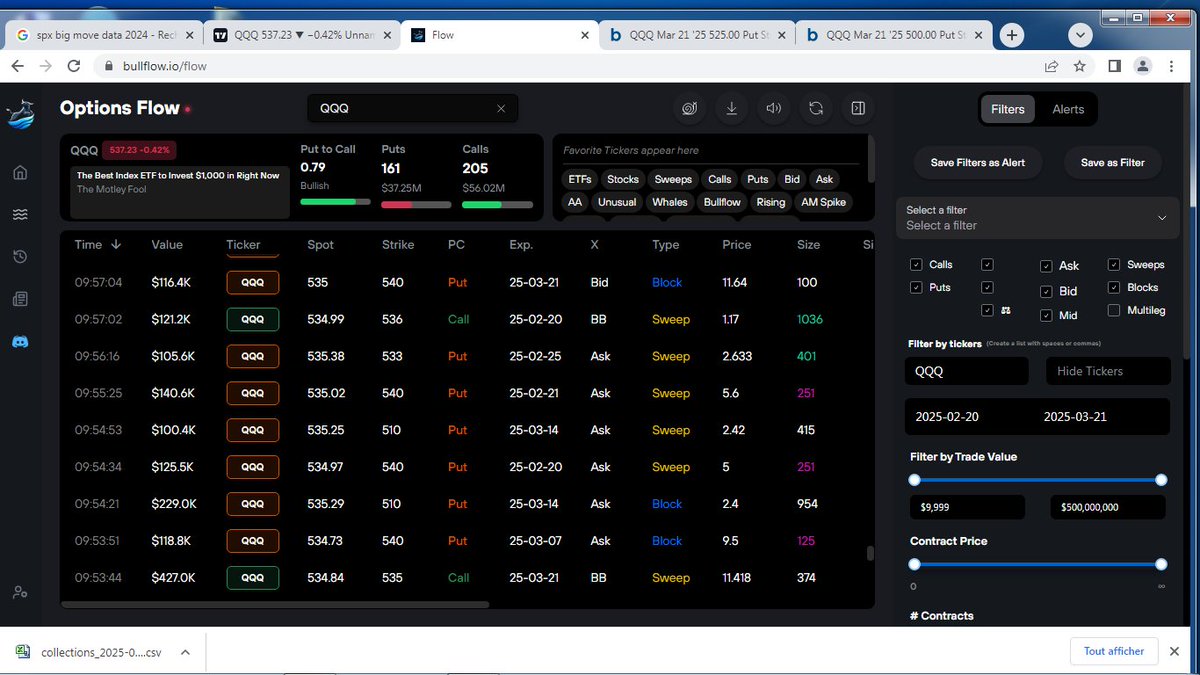The height and width of the screenshot is (675, 1200).
Task: Switch to the QQQ 525.00 Put tab
Action: pyautogui.click(x=697, y=35)
